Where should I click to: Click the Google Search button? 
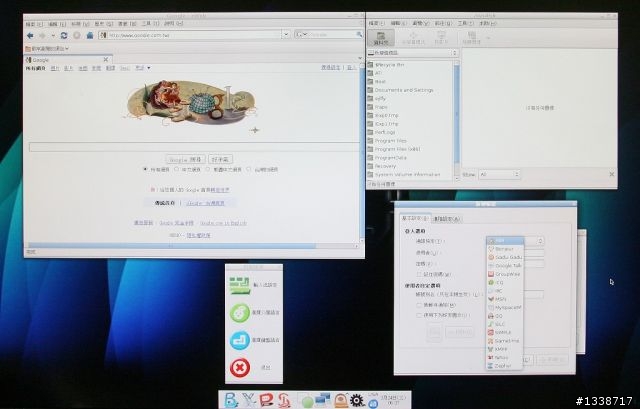coord(185,159)
